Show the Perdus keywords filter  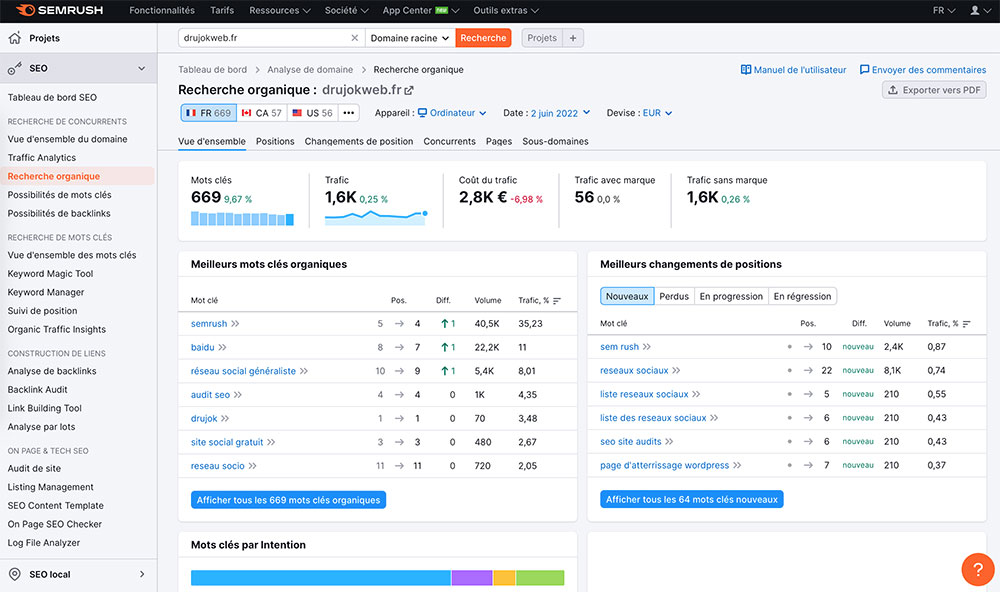674,296
